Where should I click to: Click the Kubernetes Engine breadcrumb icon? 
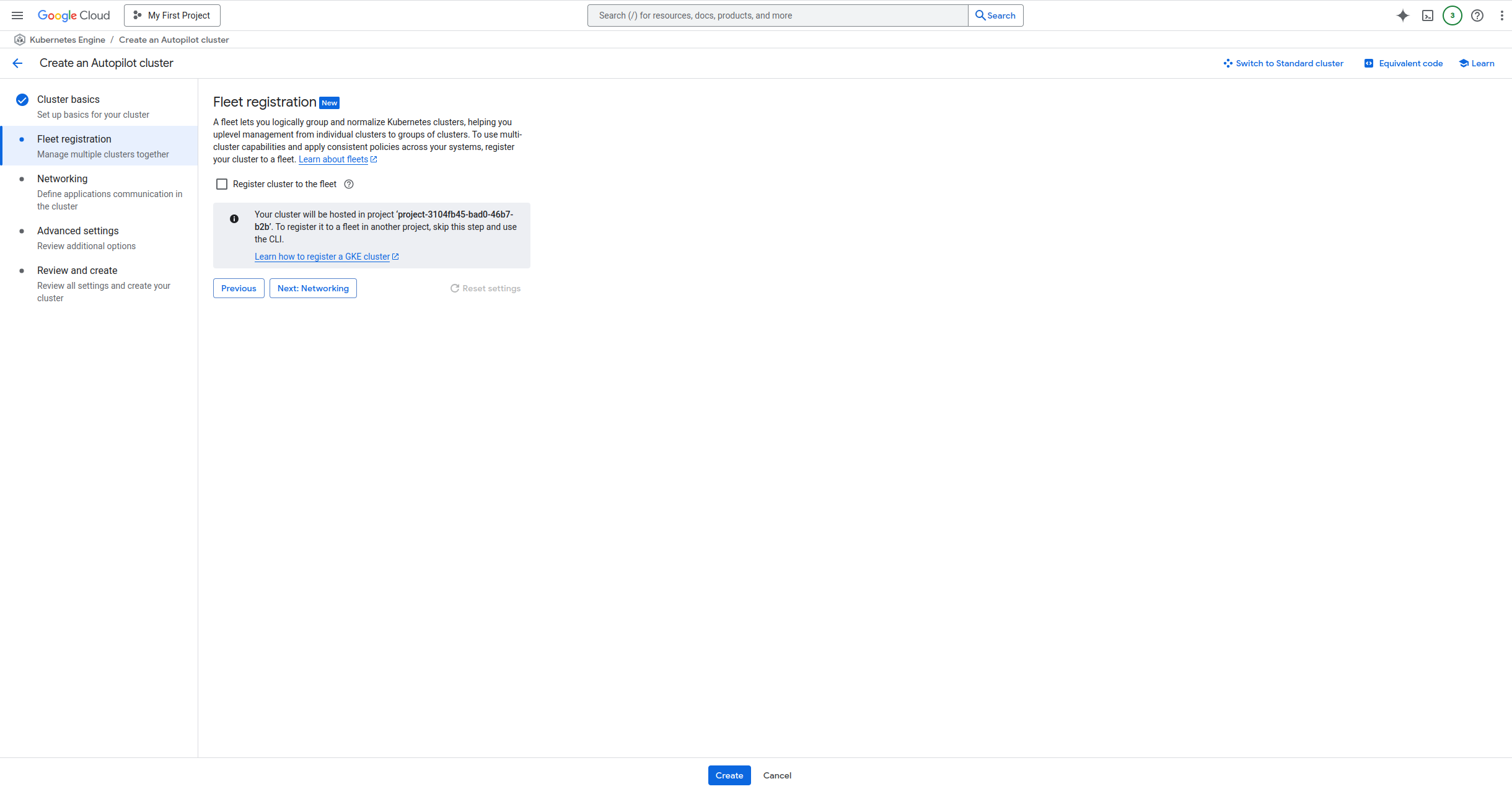click(20, 40)
